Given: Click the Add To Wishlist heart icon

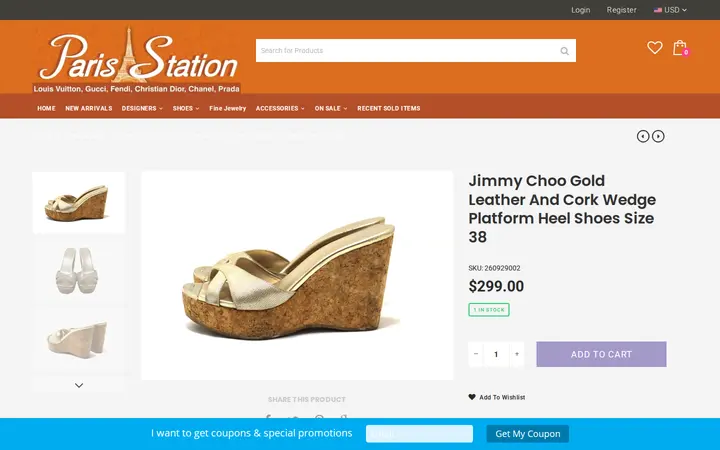Looking at the screenshot, I should pos(472,397).
